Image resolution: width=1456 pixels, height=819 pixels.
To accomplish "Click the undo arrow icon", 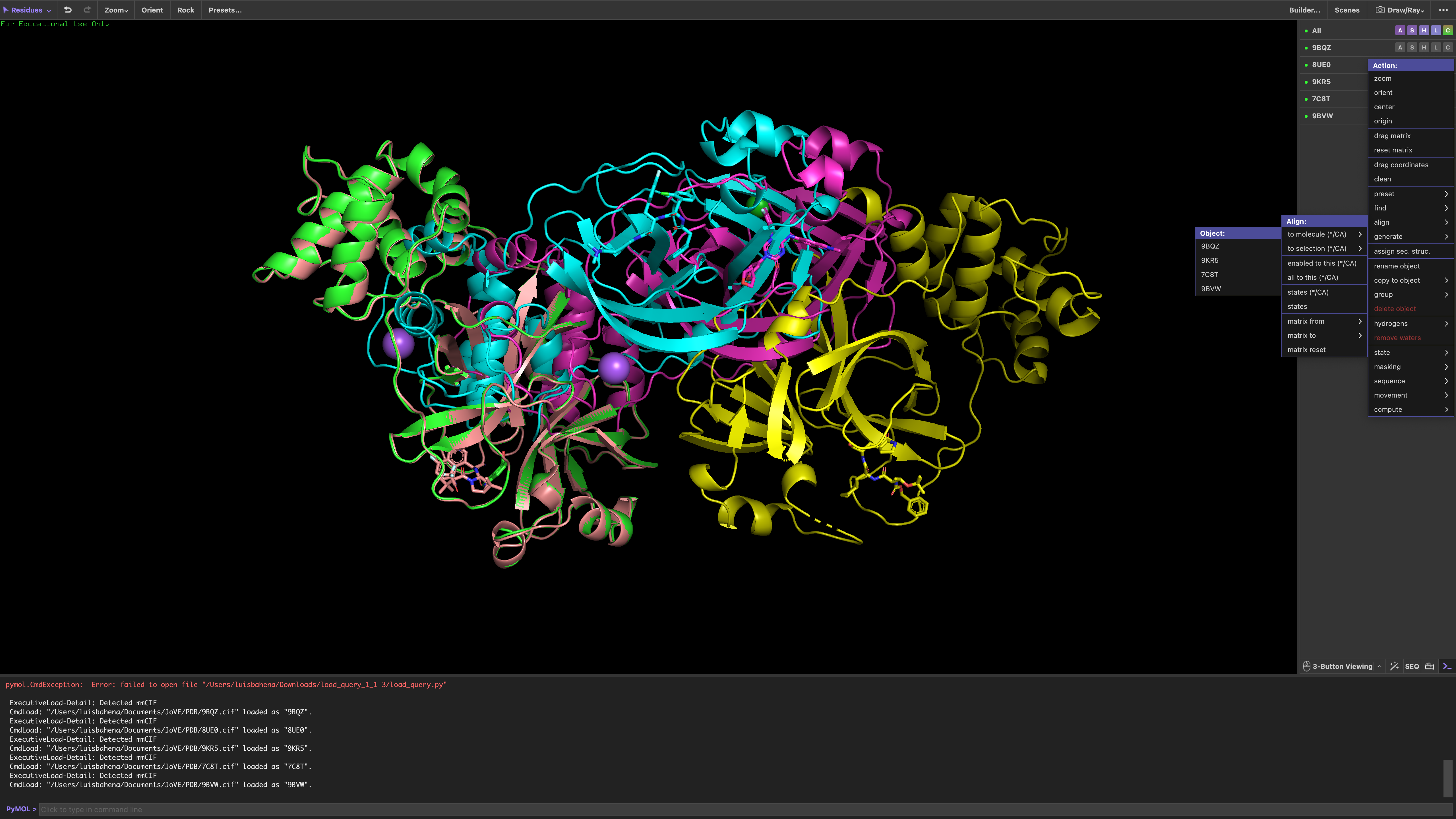I will point(68,10).
